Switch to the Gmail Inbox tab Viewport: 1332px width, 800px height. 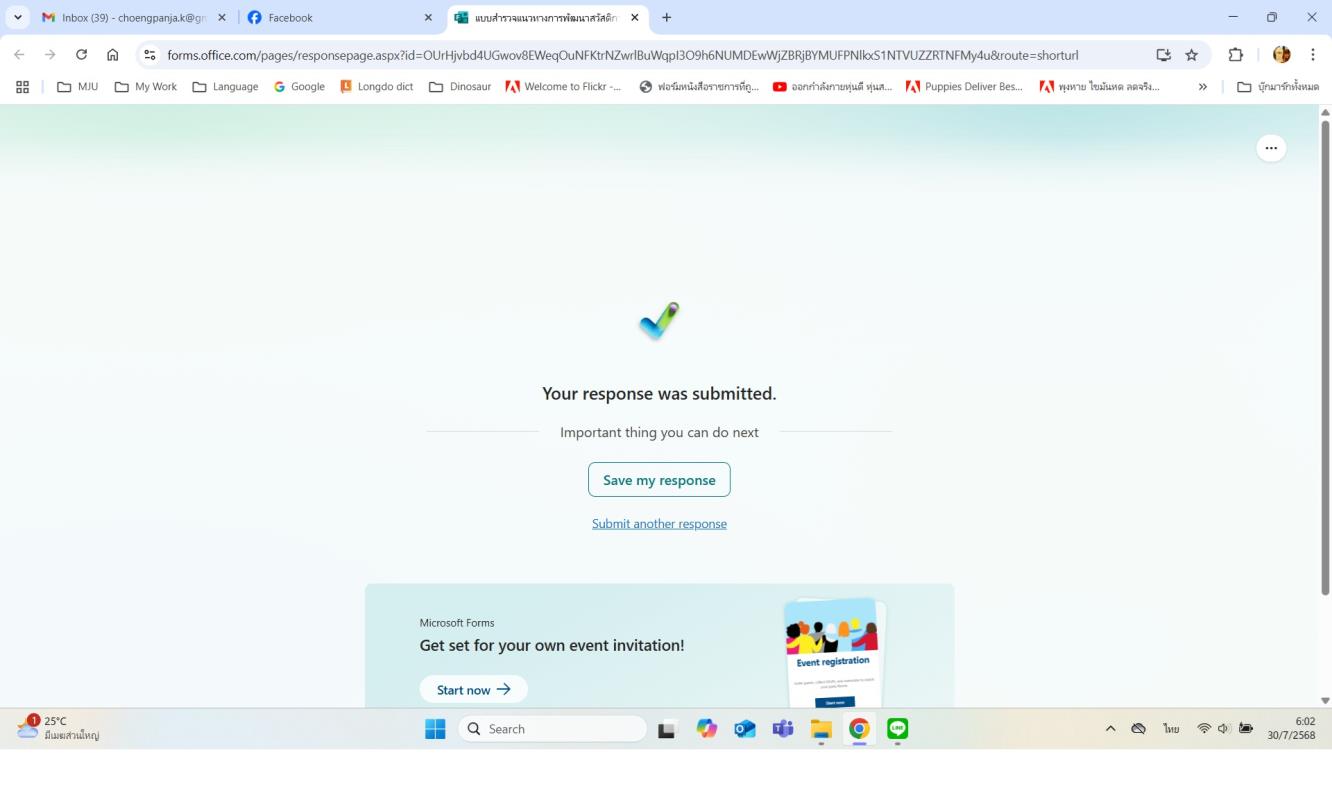pos(130,17)
